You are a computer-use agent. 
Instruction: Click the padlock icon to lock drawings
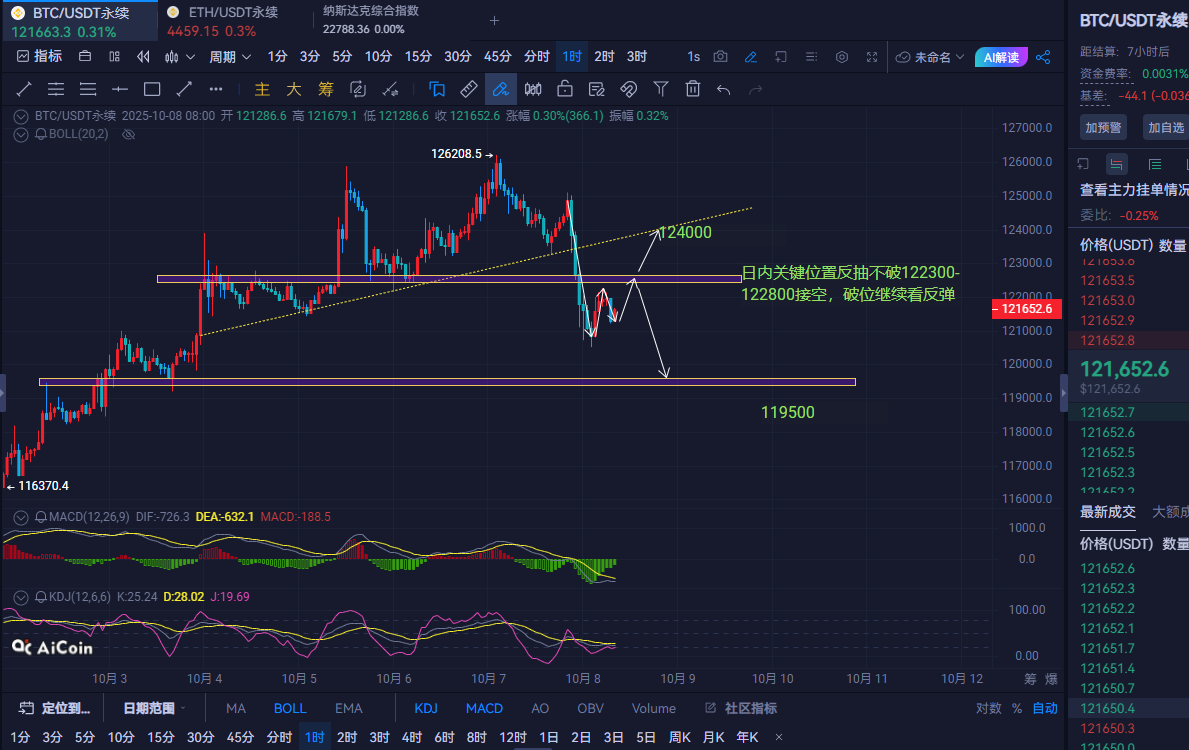564,89
